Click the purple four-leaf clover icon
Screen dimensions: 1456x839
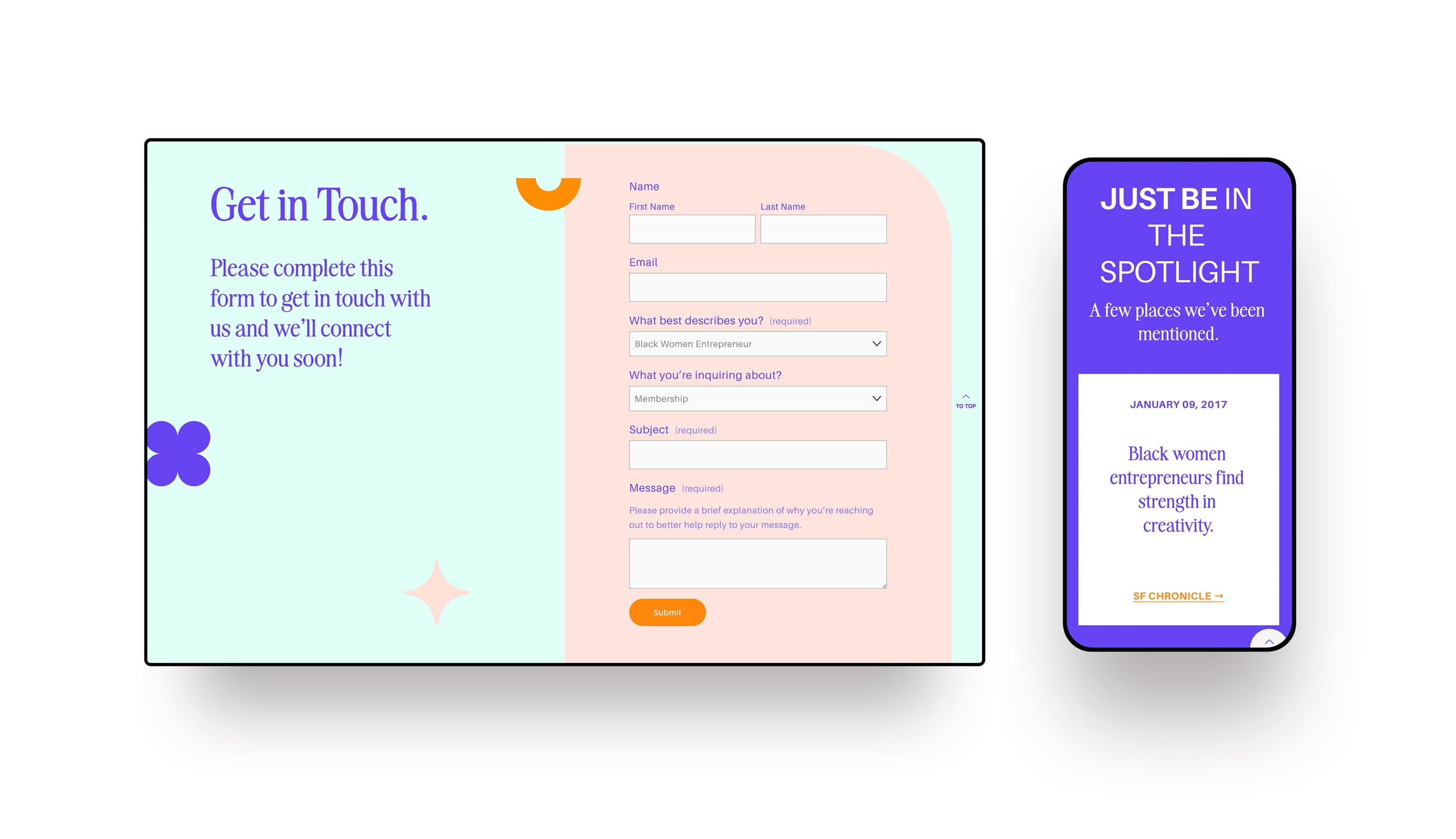180,455
